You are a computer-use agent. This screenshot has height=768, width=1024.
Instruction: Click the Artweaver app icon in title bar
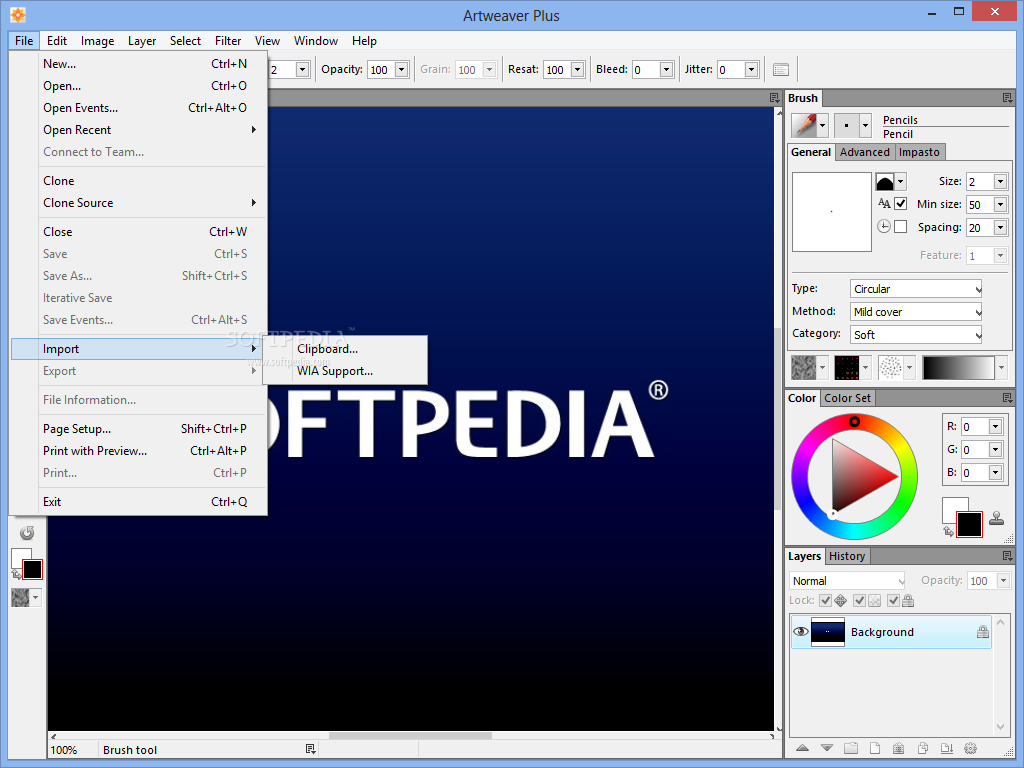(18, 14)
